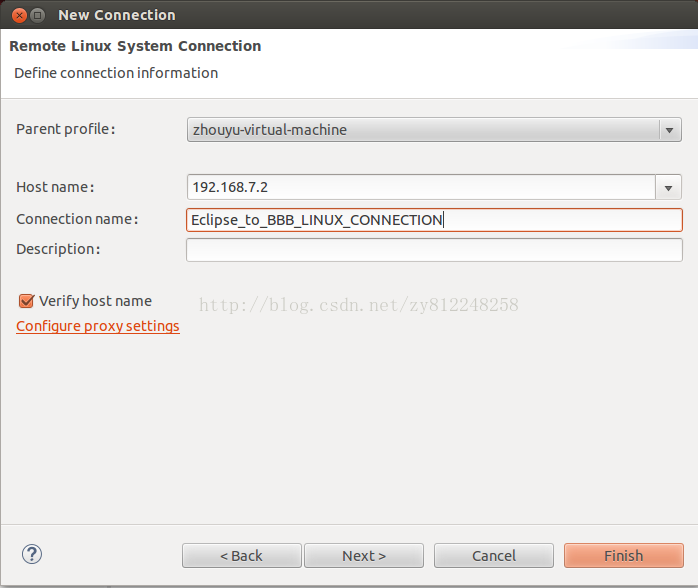The image size is (698, 588).
Task: Click Finish to create the connection
Action: coord(623,556)
